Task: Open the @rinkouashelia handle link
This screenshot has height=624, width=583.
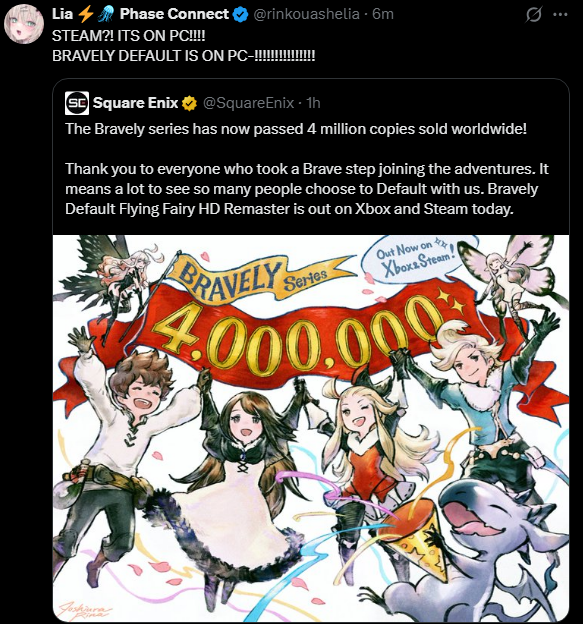Action: (306, 14)
